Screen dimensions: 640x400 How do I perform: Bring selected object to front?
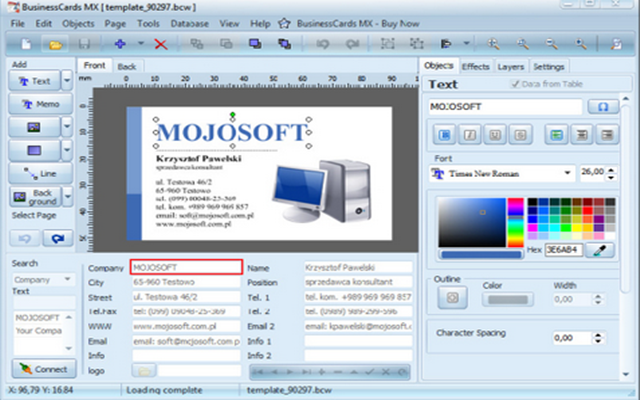255,44
